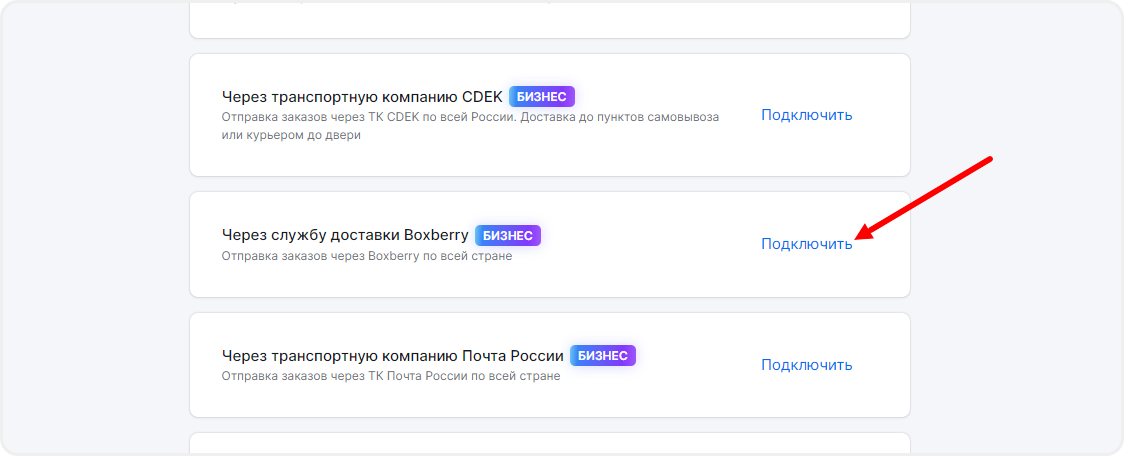This screenshot has height=456, width=1124.
Task: Click БИЗНЕС badge beside Почта России
Action: [x=603, y=356]
